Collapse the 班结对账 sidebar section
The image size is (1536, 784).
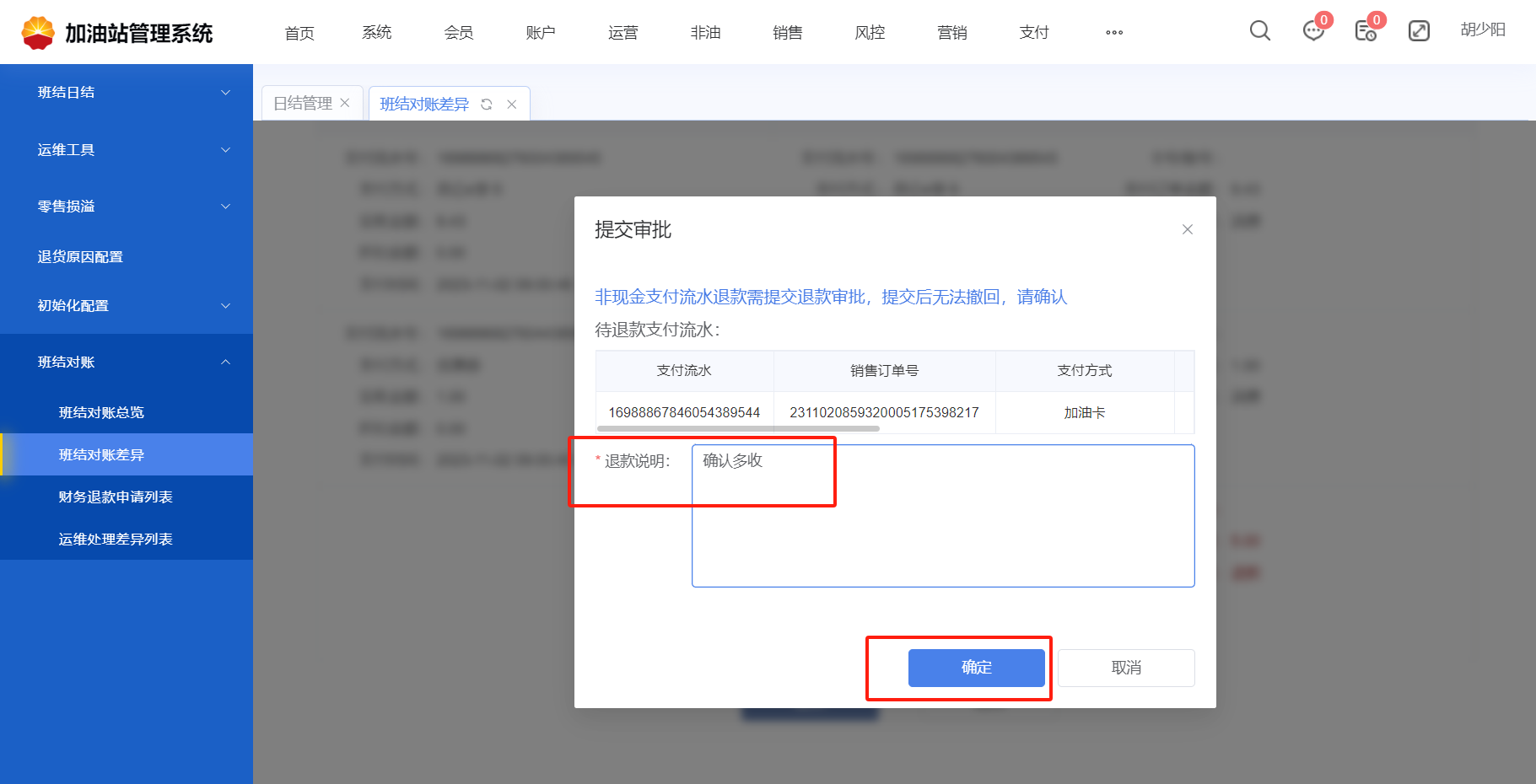point(127,362)
